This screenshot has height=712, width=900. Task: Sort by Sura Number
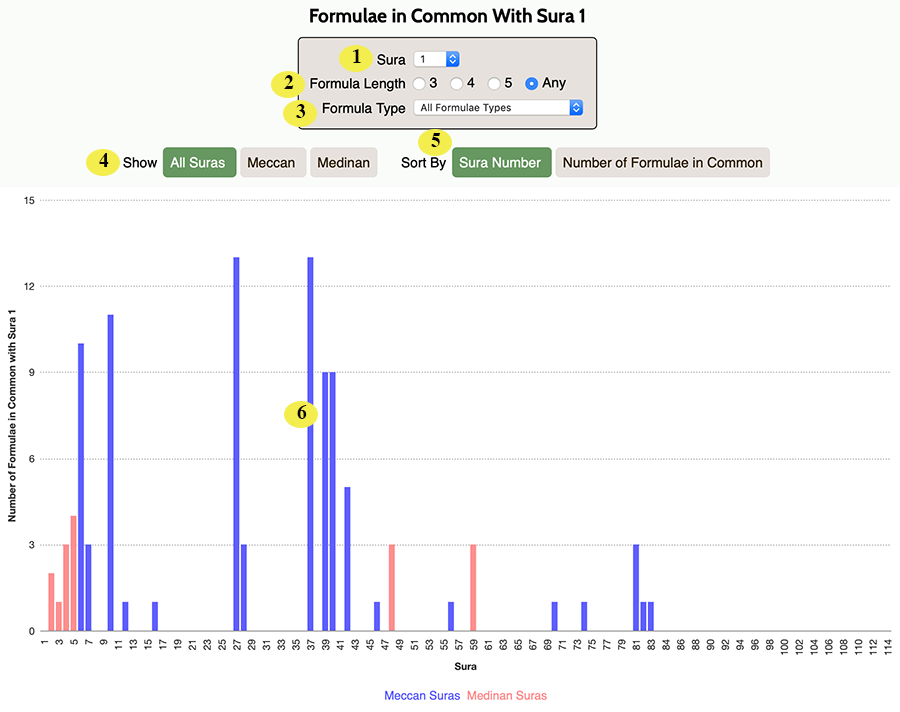point(501,162)
